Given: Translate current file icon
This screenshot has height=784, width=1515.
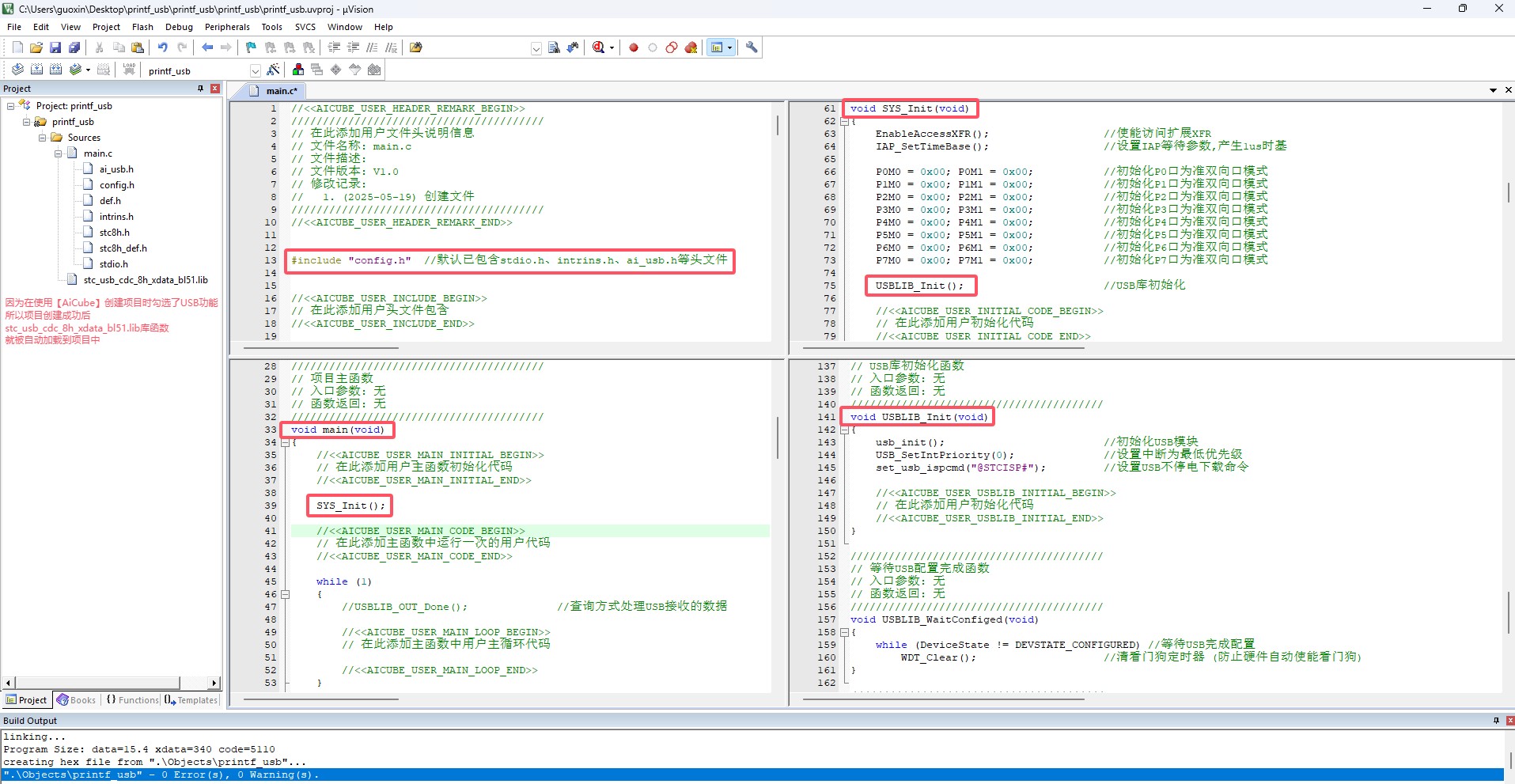Looking at the screenshot, I should [x=17, y=70].
